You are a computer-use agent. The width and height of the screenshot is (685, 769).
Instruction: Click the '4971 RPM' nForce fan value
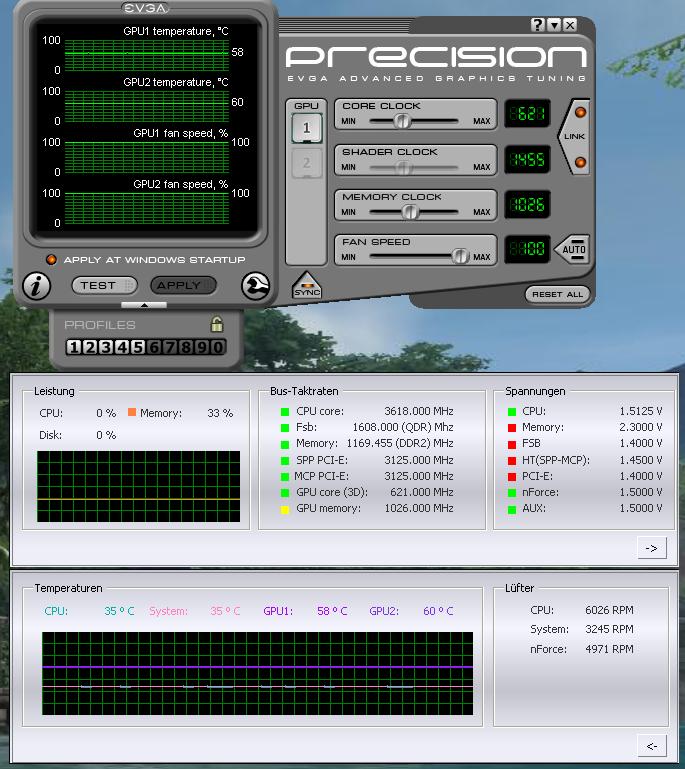point(609,649)
